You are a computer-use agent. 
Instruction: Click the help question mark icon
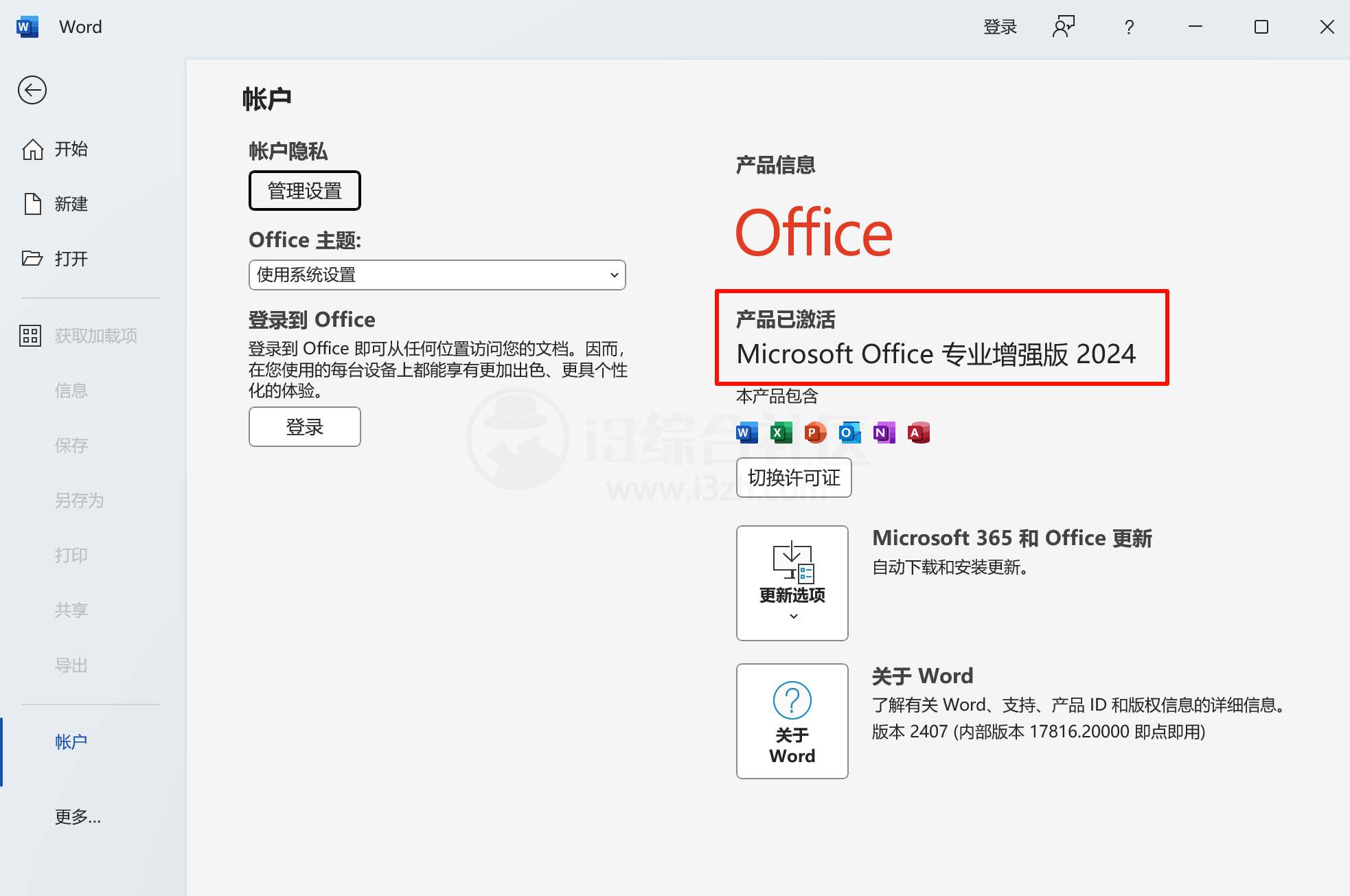click(1129, 27)
